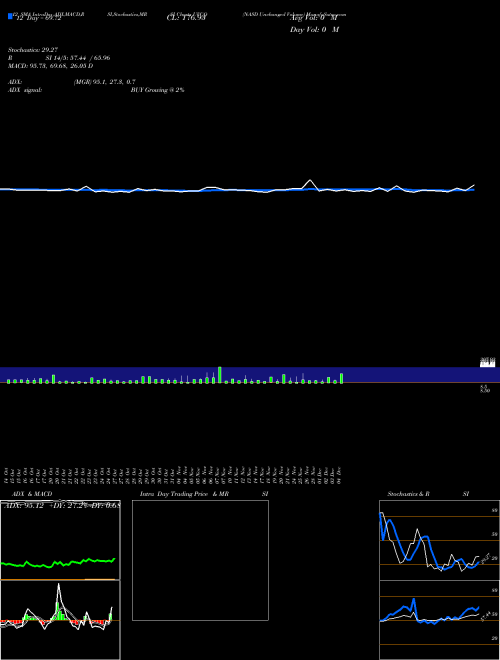Click the 'ADX & MACD' panel title
This screenshot has height=660, width=500.
point(32,494)
